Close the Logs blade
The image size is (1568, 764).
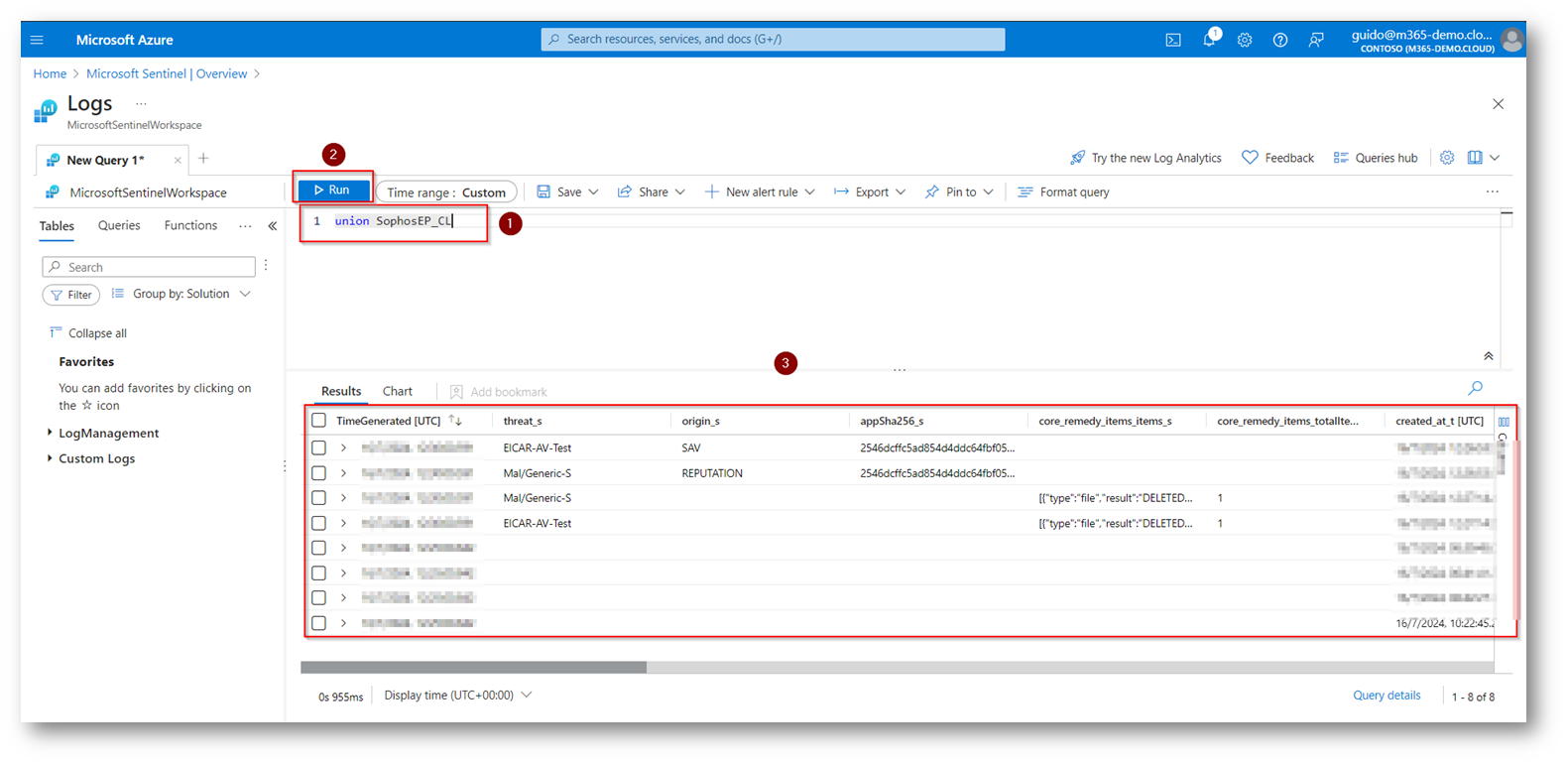pos(1499,104)
